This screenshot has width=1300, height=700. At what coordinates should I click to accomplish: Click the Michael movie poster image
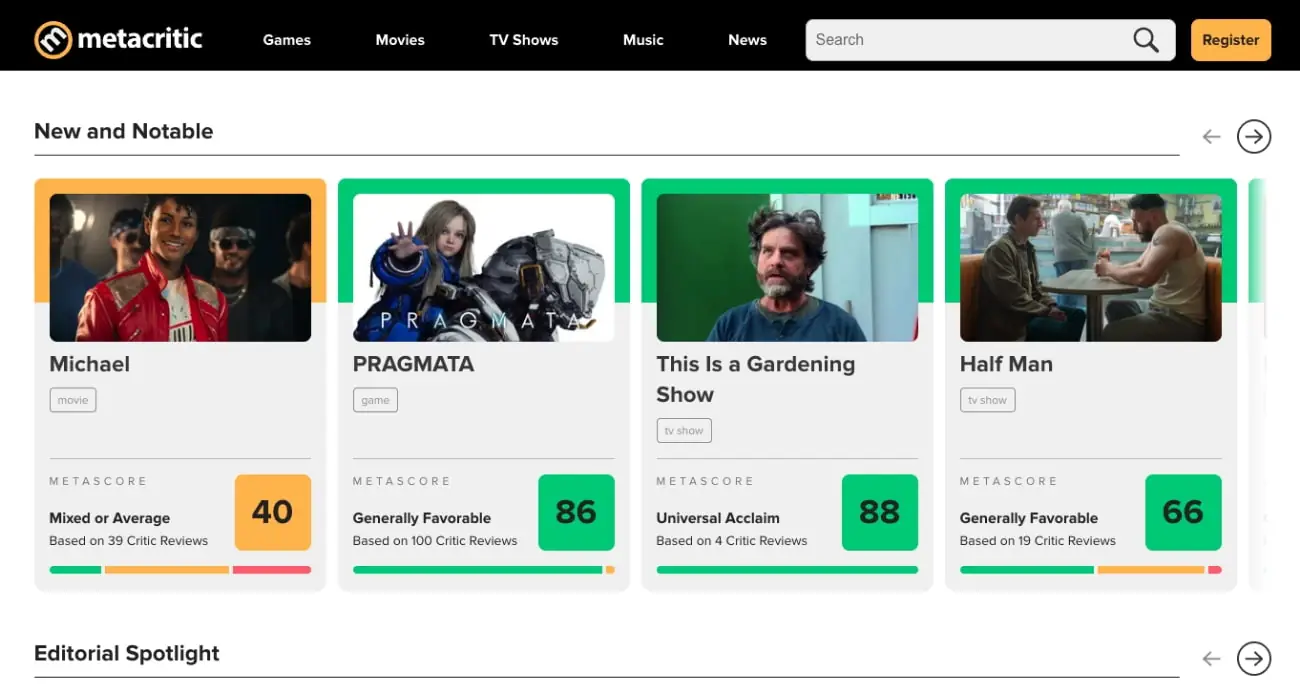click(x=180, y=266)
